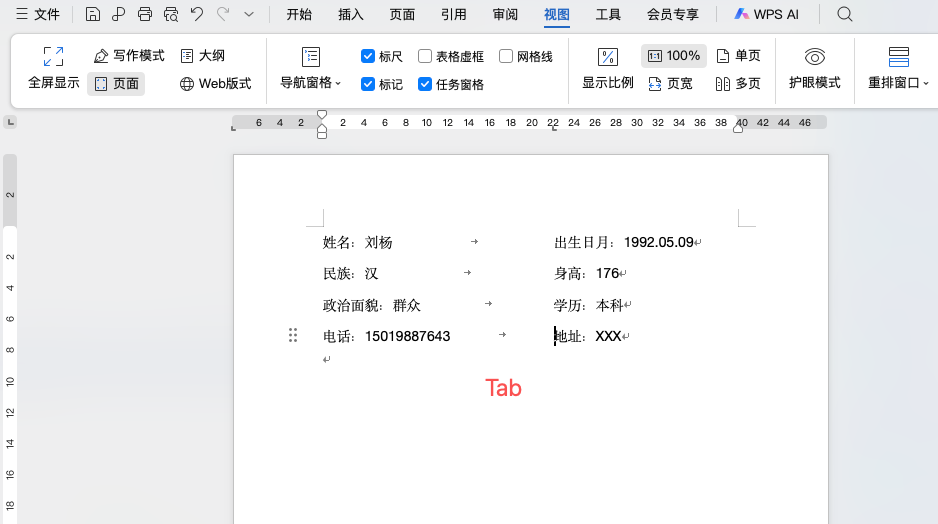Viewport: 938px width, 524px height.
Task: Click the tab stop type selector
Action: coord(10,123)
